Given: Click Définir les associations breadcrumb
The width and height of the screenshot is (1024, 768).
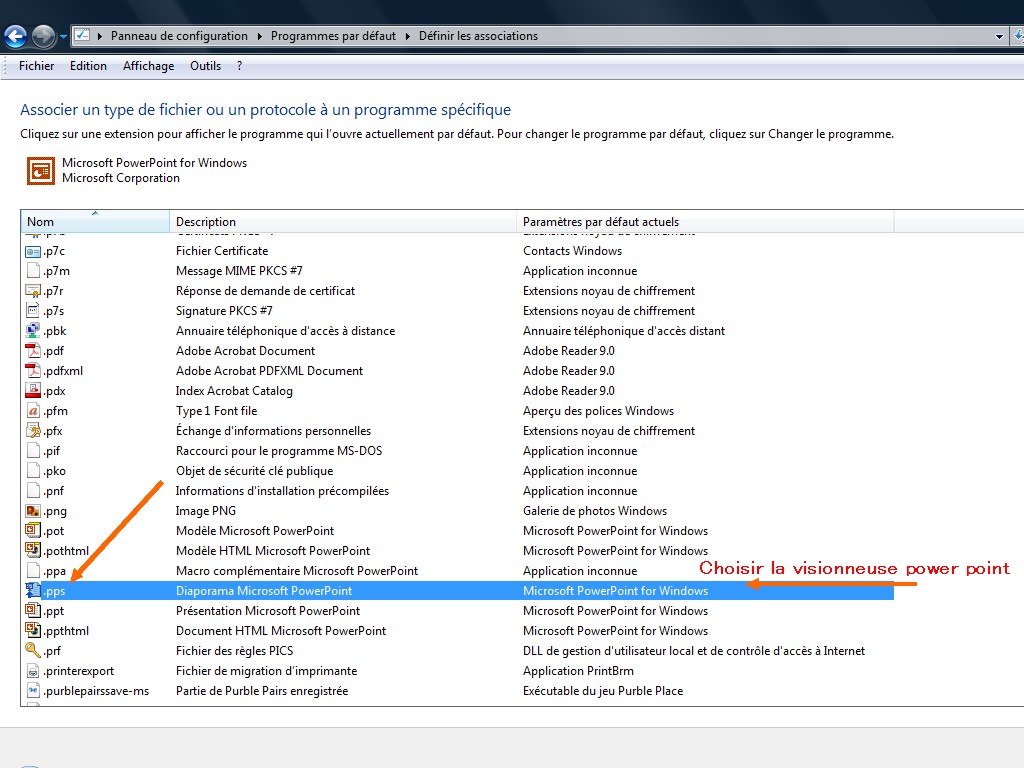Looking at the screenshot, I should tap(478, 36).
